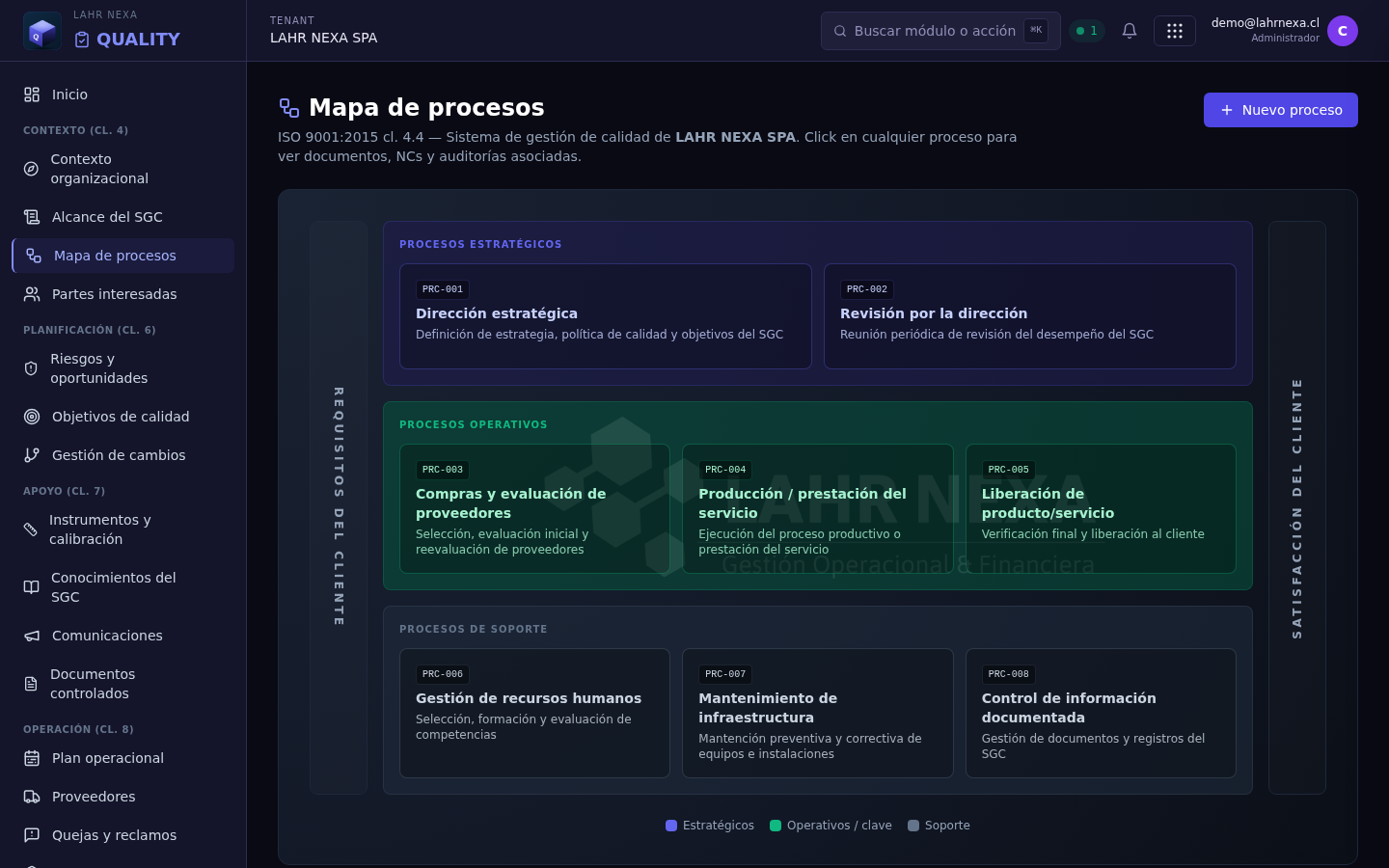The width and height of the screenshot is (1389, 868).
Task: Click the Instrumentos y calibración ruler icon
Action: pos(31,529)
